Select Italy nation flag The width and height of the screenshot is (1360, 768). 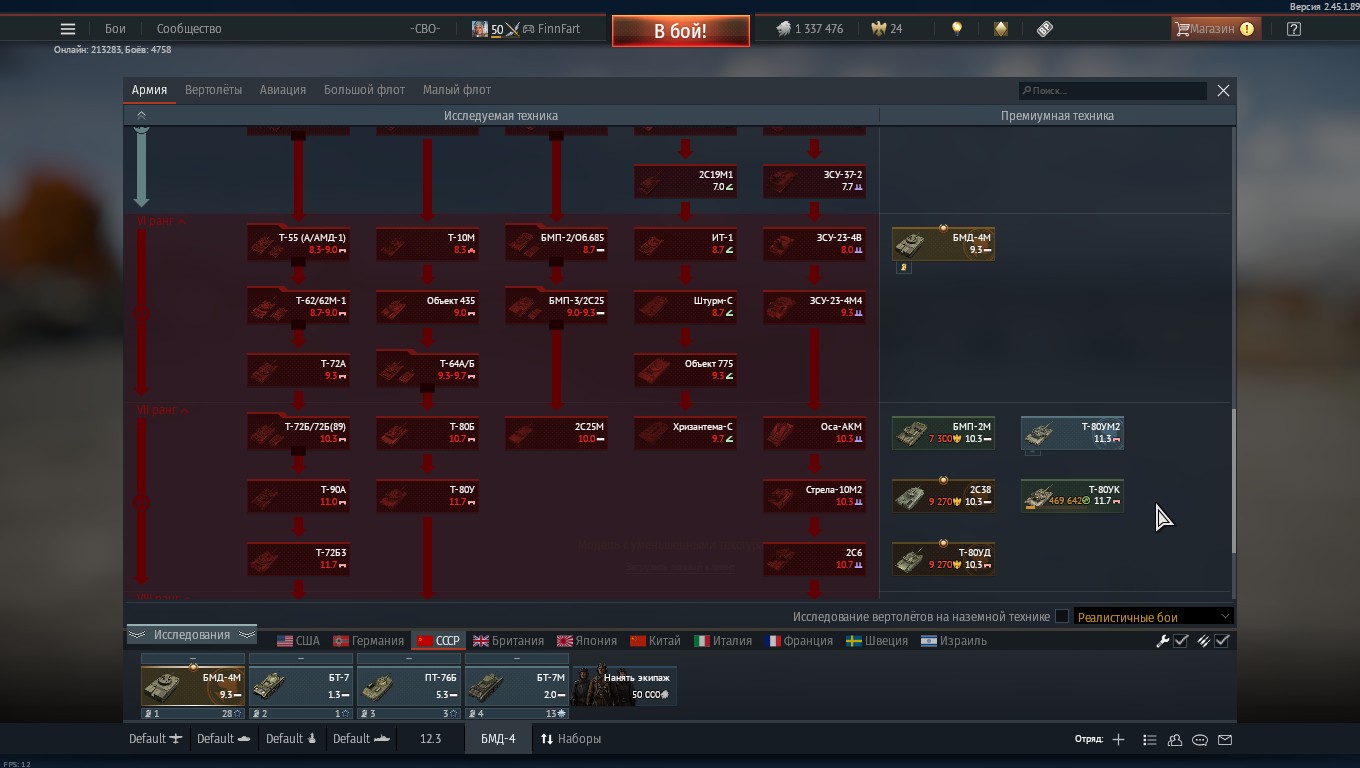[x=723, y=641]
